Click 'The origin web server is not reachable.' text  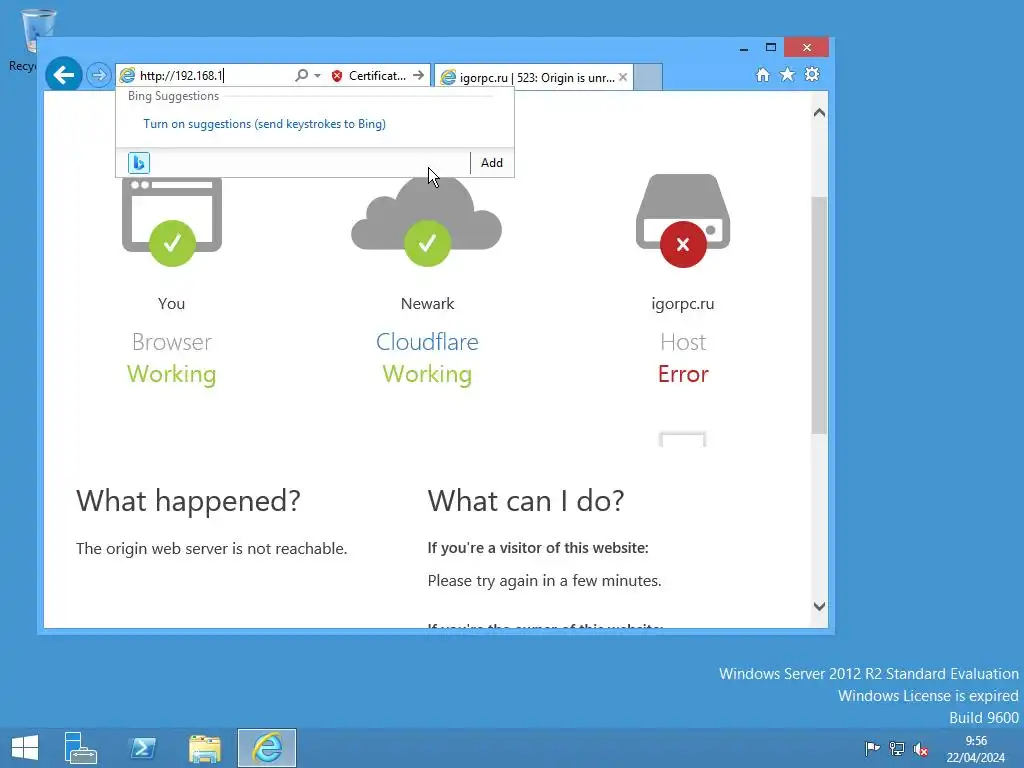[211, 549]
